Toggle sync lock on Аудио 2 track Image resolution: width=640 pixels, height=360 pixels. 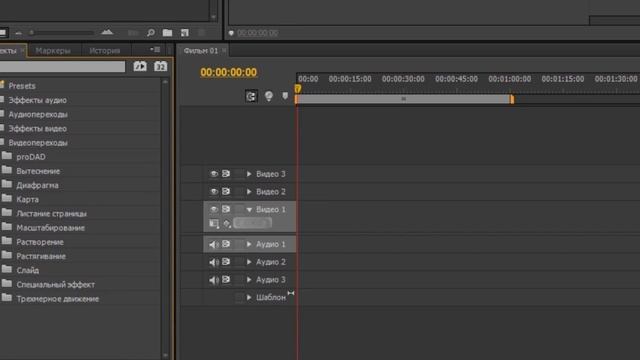(226, 262)
